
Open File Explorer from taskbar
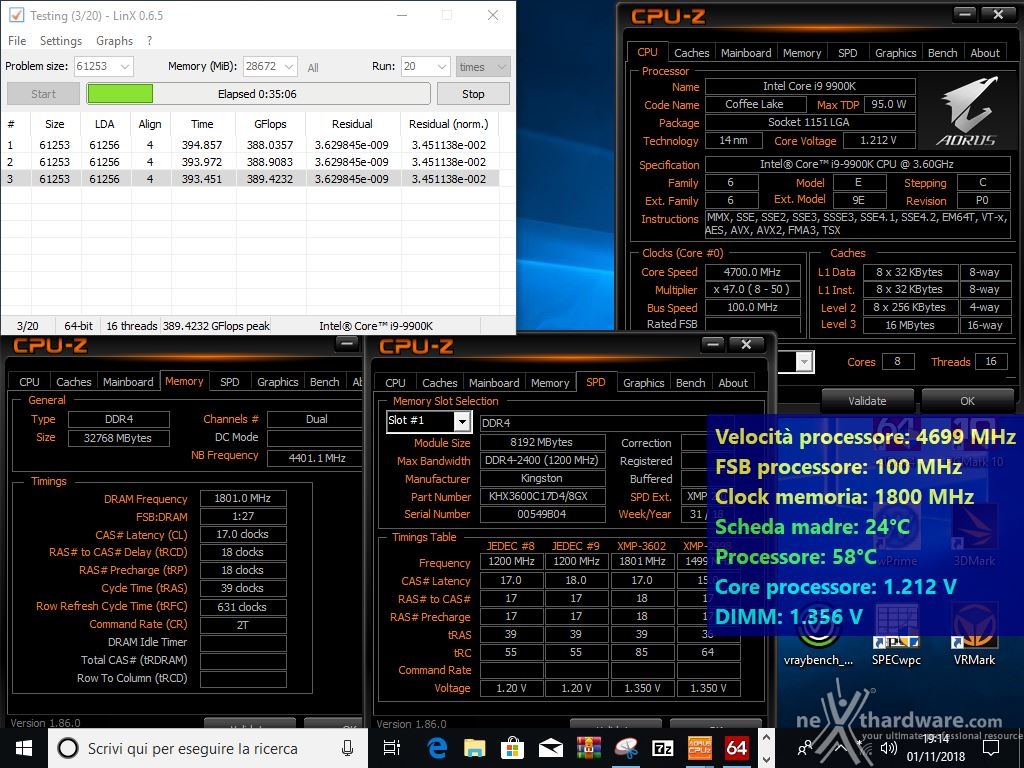pos(475,748)
